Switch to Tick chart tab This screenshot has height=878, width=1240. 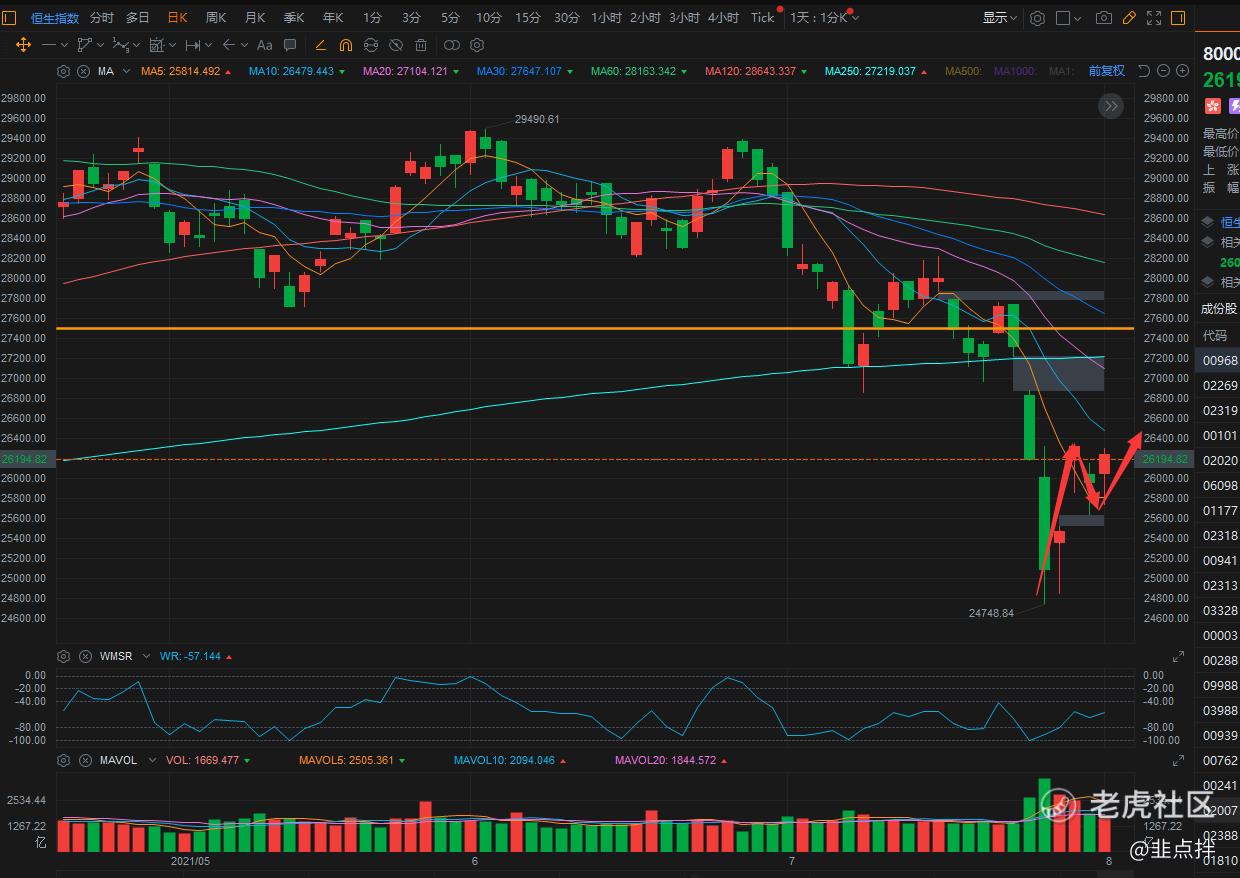763,18
